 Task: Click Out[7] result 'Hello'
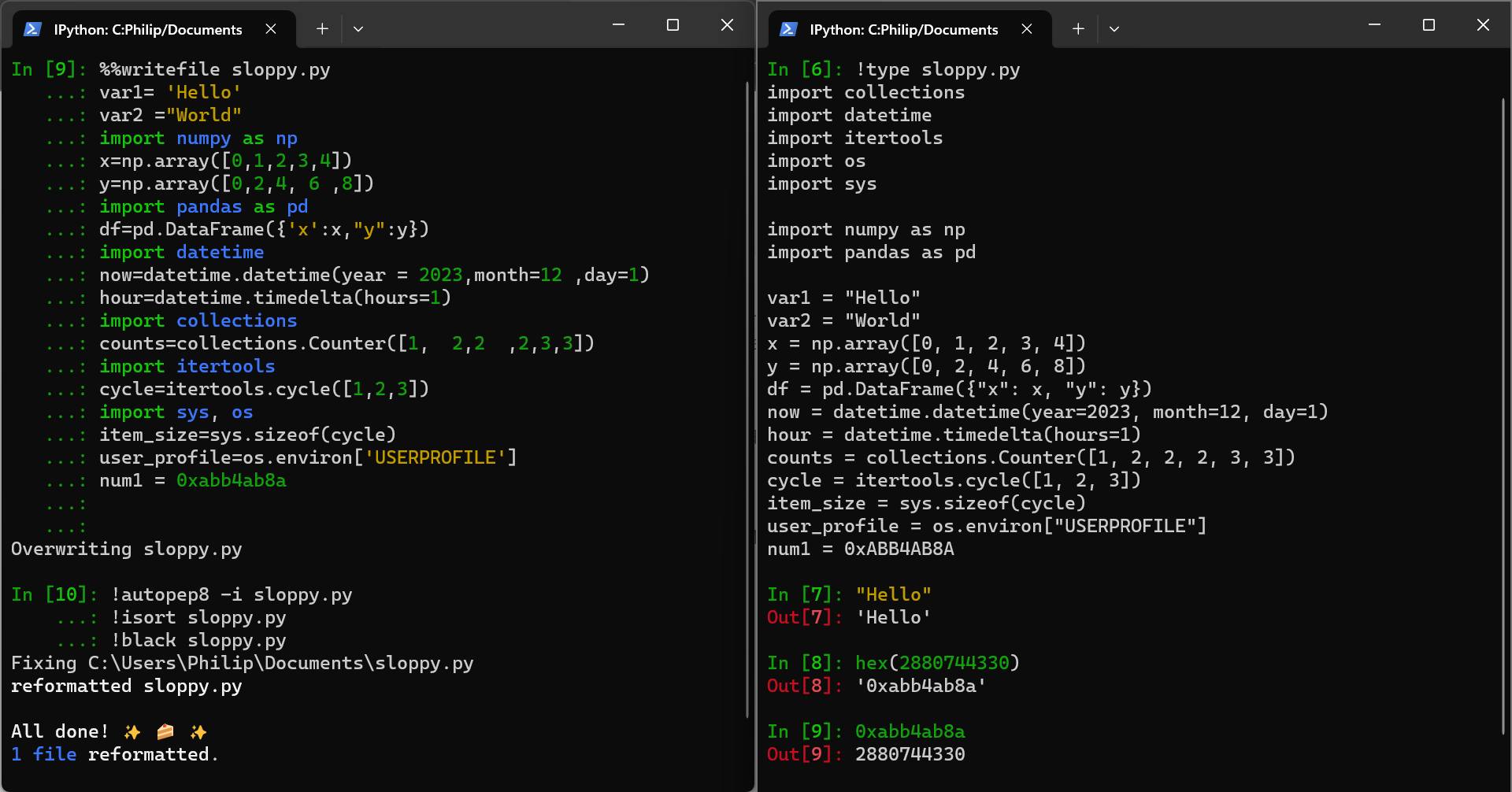tap(894, 617)
